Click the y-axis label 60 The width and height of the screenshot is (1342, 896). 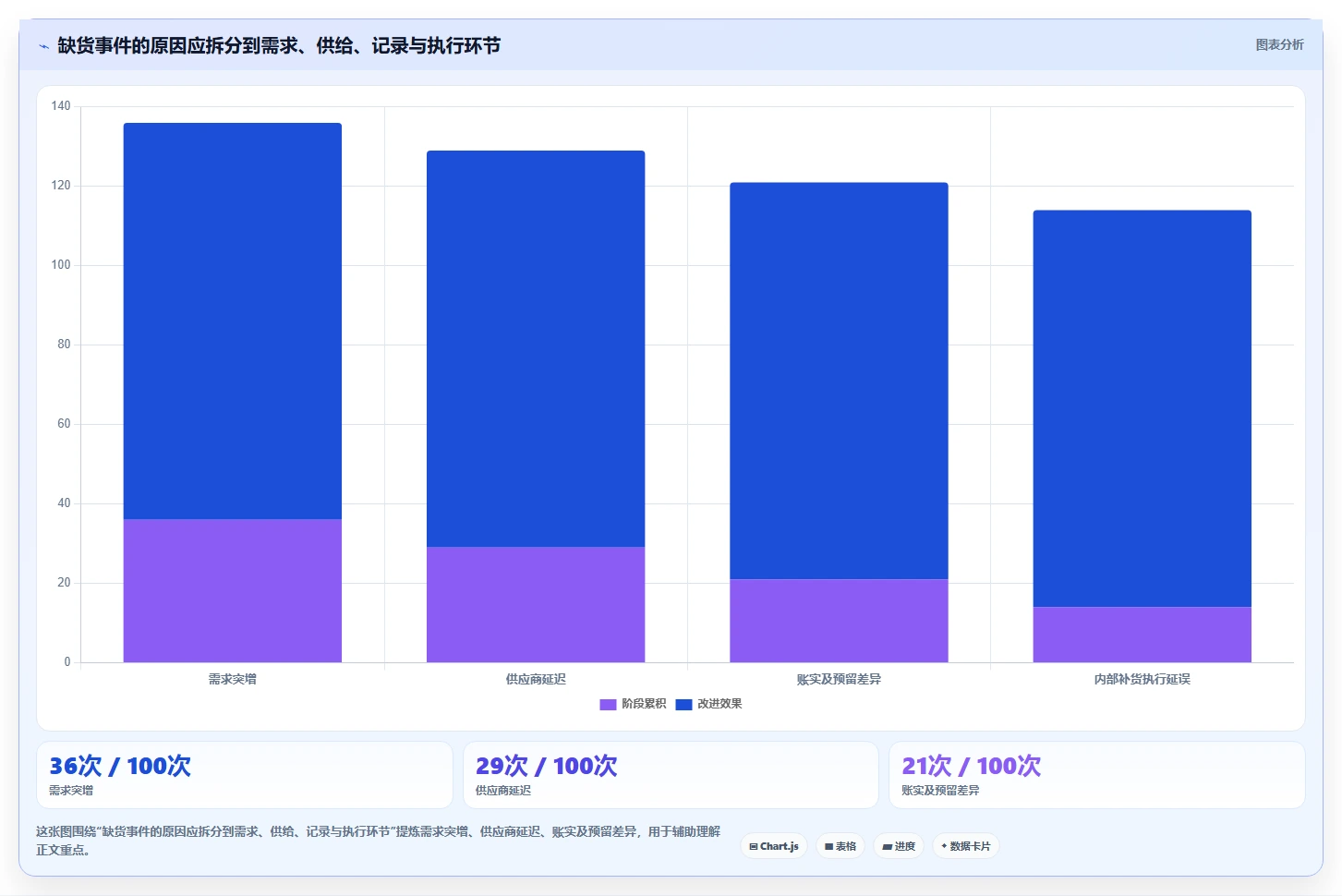coord(64,424)
